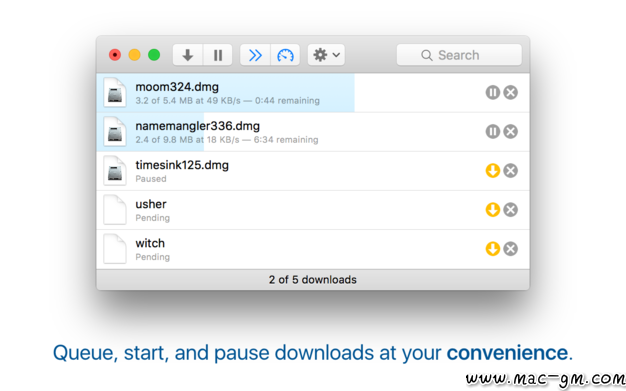The width and height of the screenshot is (626, 391).
Task: Pause the namemangler336.dmg download
Action: [x=493, y=131]
